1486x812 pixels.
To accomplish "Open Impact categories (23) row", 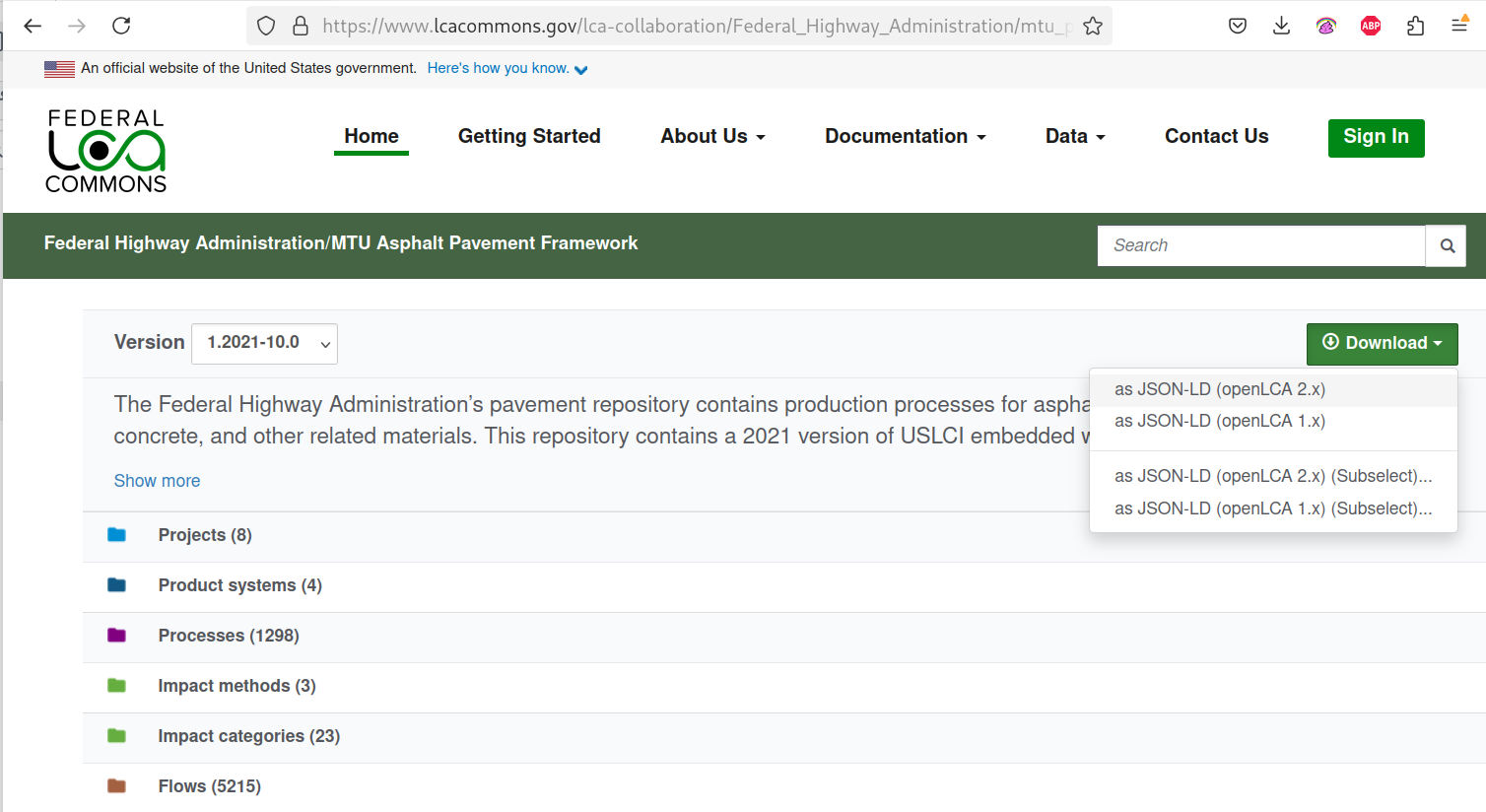I will tap(784, 737).
